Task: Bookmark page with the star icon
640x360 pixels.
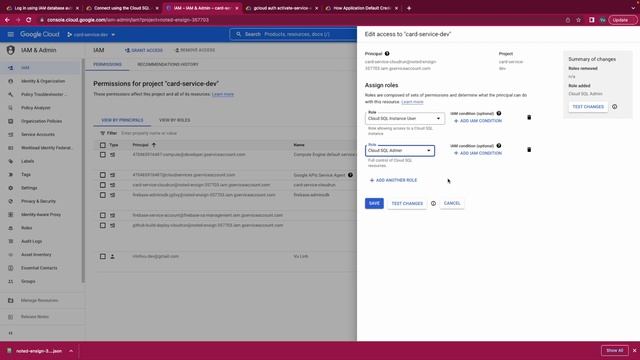Action: [578, 20]
